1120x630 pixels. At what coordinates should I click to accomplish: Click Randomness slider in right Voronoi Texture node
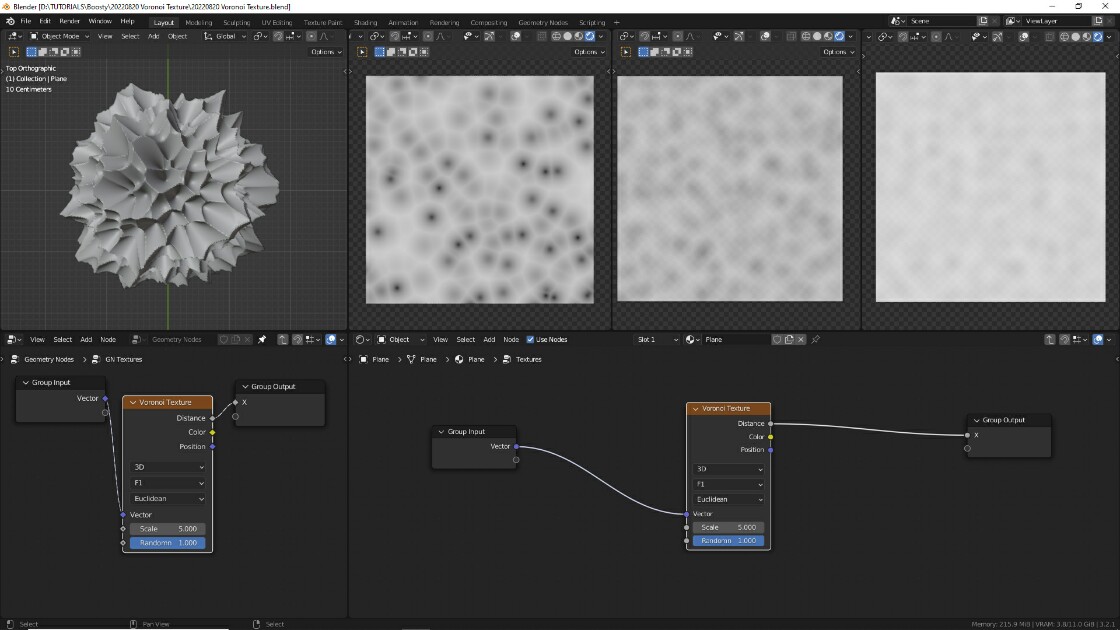(x=728, y=541)
